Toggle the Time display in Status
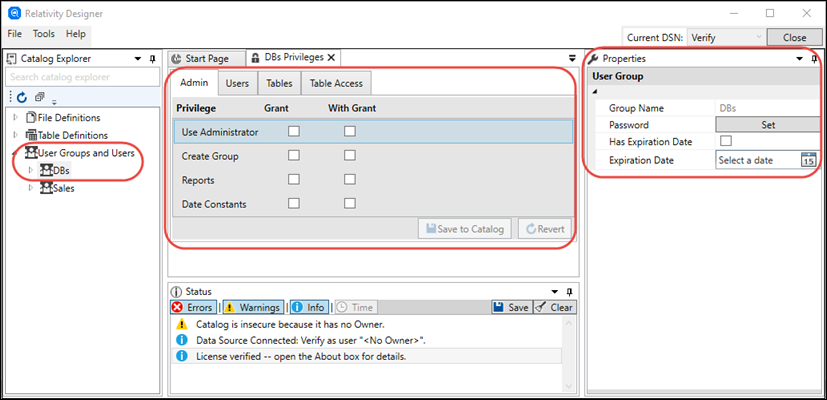The image size is (827, 400). tap(356, 307)
